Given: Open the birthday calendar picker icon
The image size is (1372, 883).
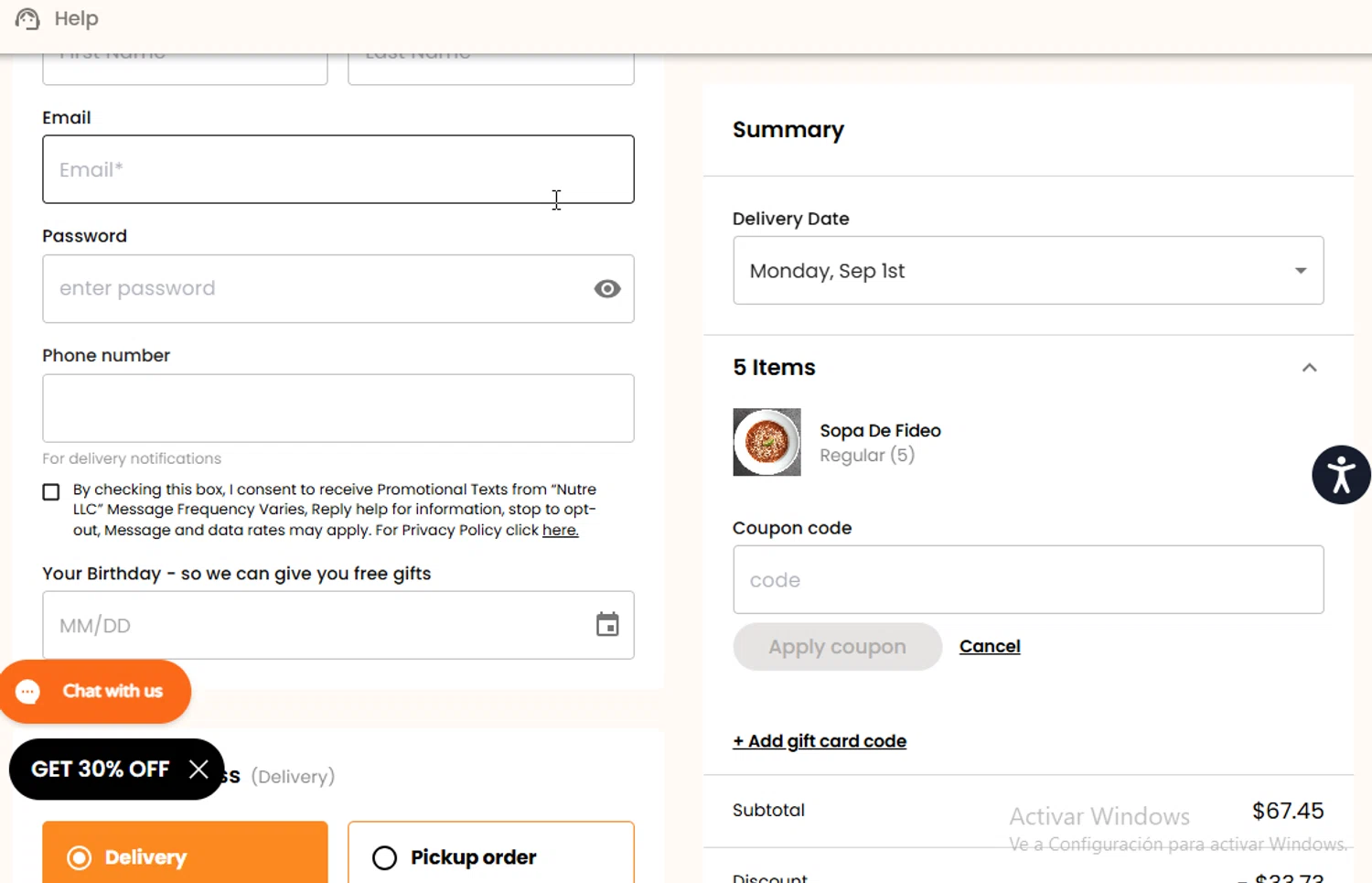Looking at the screenshot, I should pos(607,625).
